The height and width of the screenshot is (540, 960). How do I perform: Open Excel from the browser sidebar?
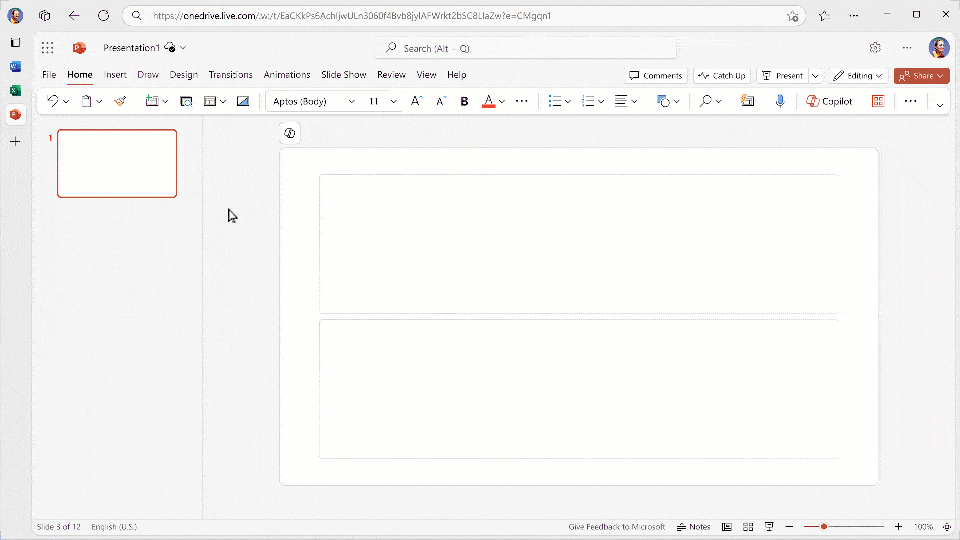(15, 91)
